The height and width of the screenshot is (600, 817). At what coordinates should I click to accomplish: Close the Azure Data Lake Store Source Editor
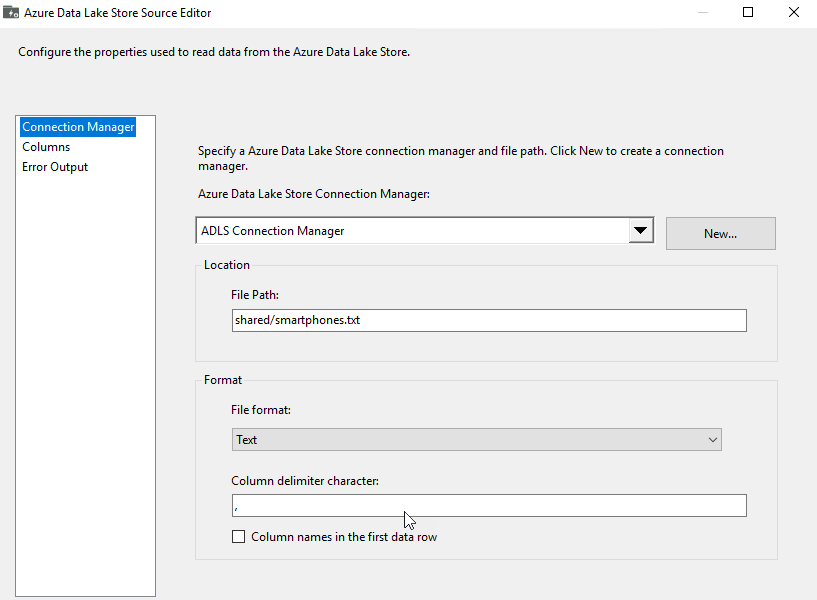(x=794, y=12)
